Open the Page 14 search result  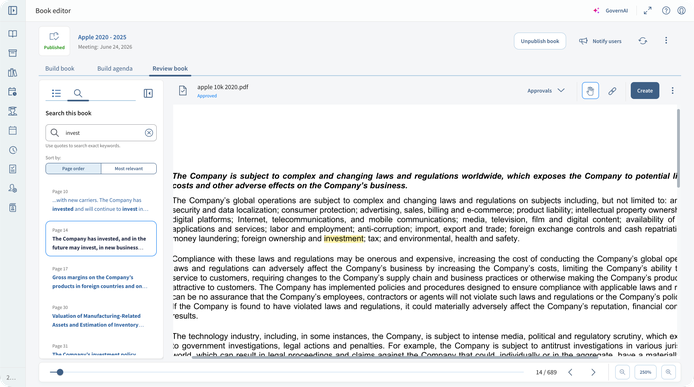[101, 239]
